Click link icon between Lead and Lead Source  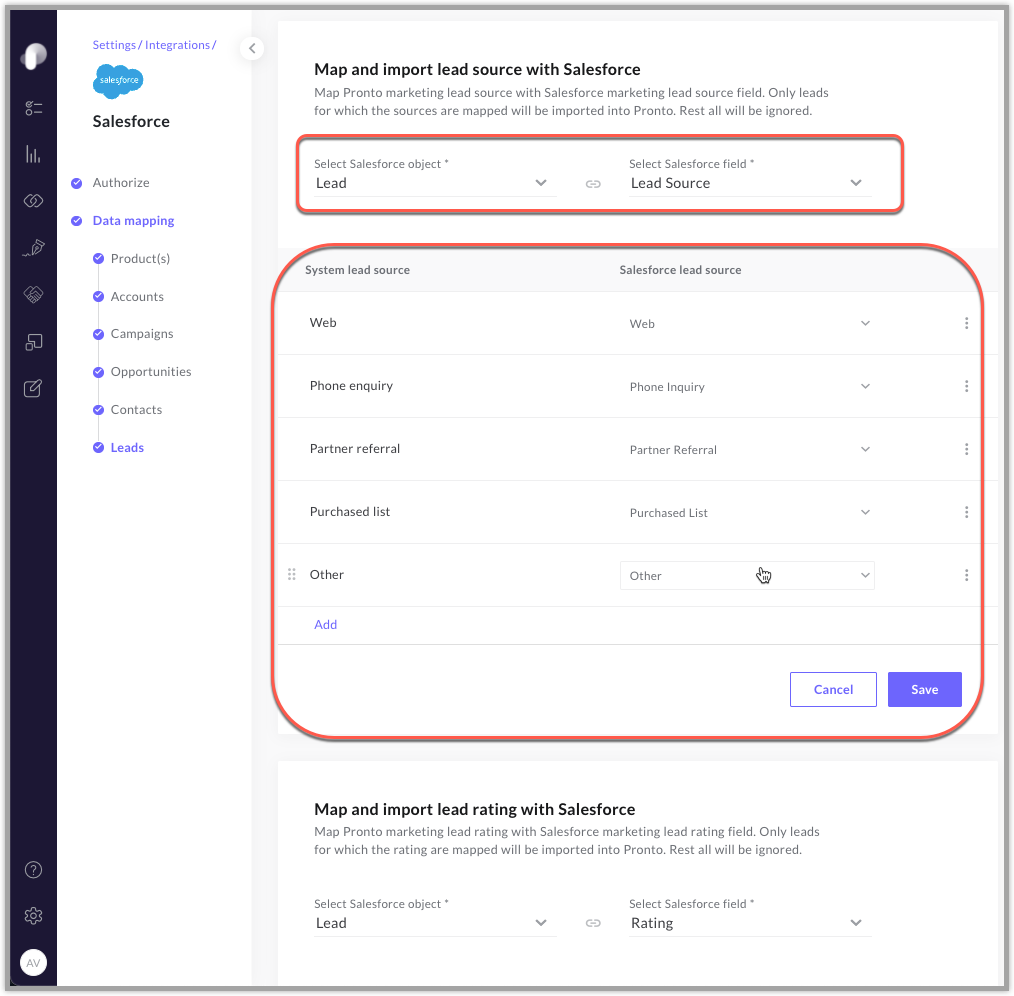pyautogui.click(x=593, y=184)
